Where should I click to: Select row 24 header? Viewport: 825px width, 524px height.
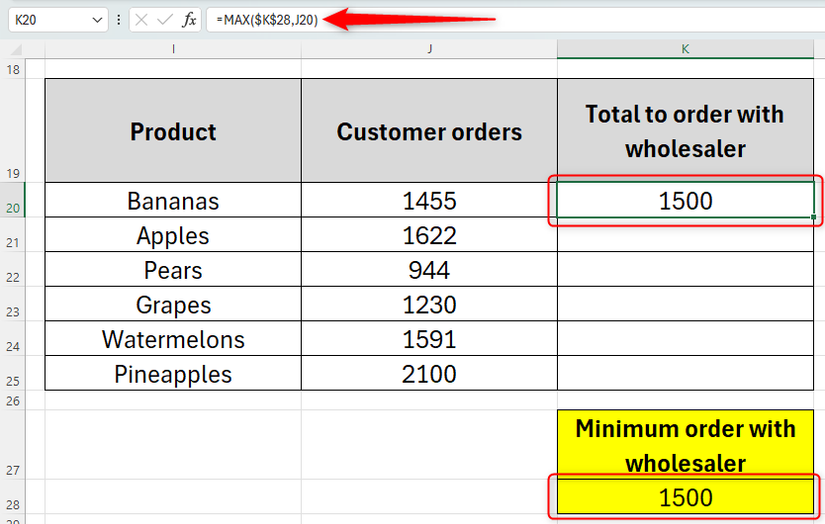pyautogui.click(x=13, y=339)
